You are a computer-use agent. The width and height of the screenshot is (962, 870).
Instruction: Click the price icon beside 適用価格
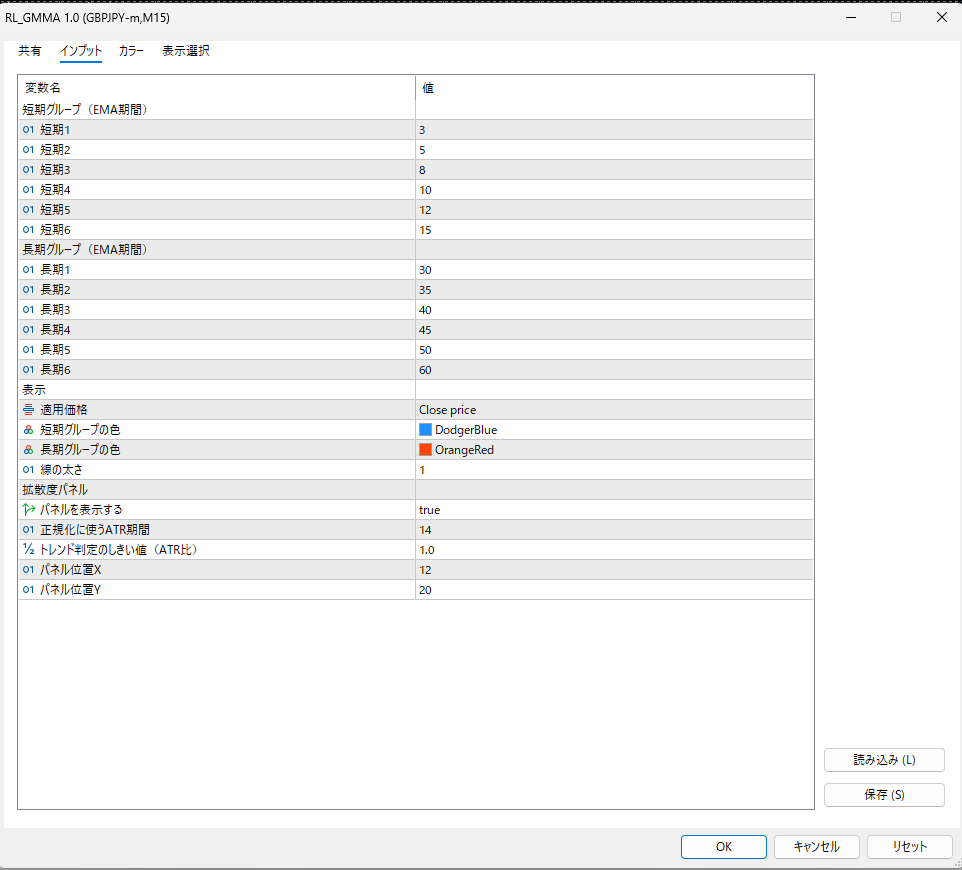tap(28, 409)
